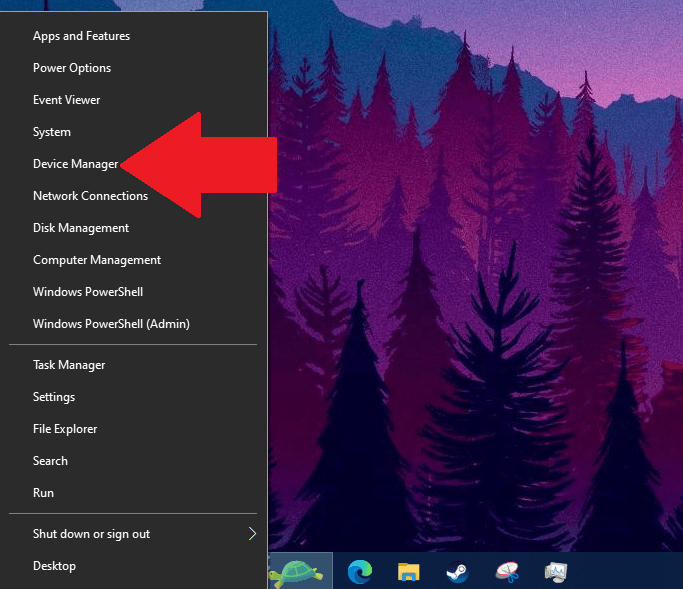Open the monitor graph taskbar icon
This screenshot has width=683, height=589.
556,571
